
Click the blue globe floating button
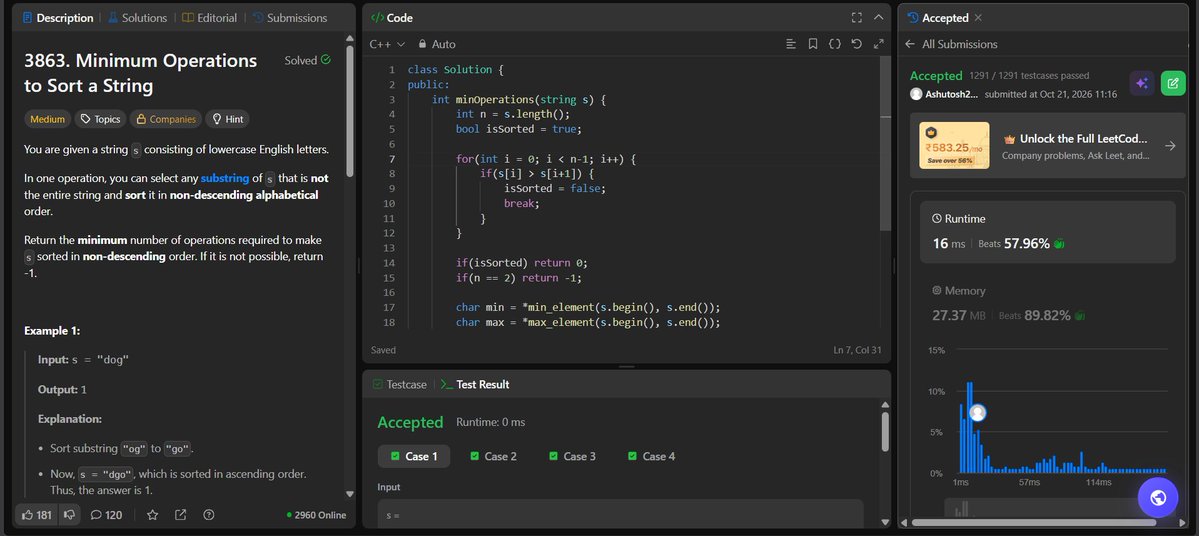[x=1158, y=498]
